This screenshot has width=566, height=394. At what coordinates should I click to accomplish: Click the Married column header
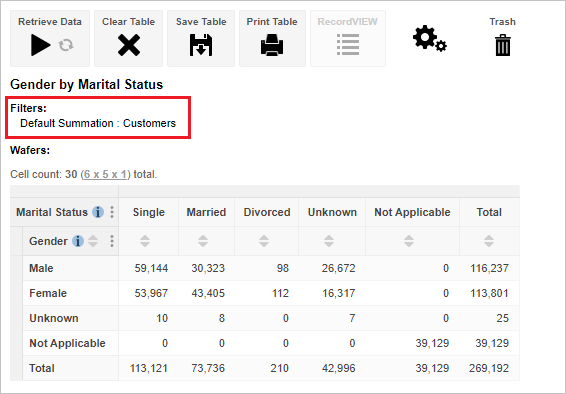click(x=206, y=212)
